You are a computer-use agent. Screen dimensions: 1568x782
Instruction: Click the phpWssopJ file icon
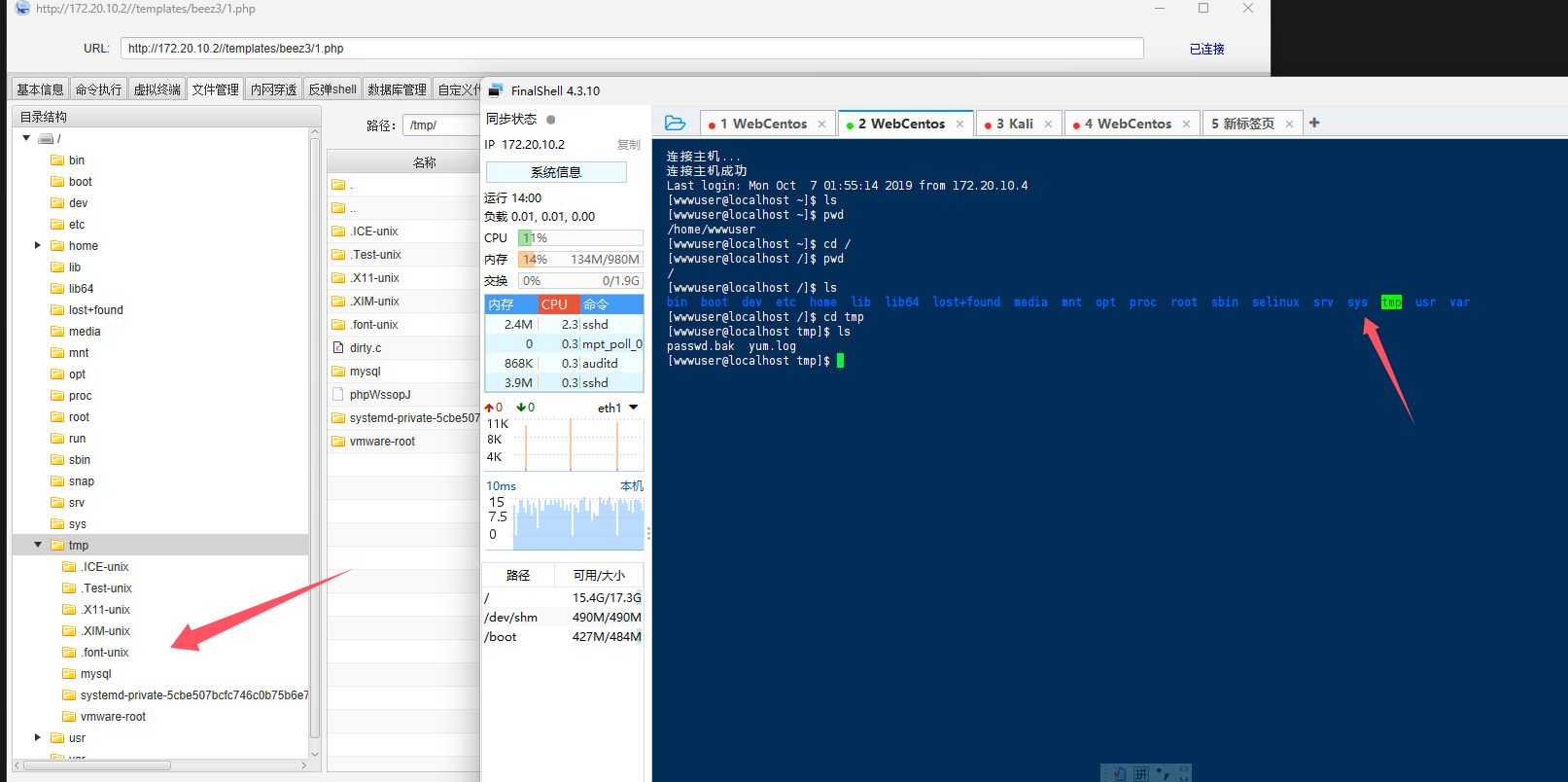[338, 395]
